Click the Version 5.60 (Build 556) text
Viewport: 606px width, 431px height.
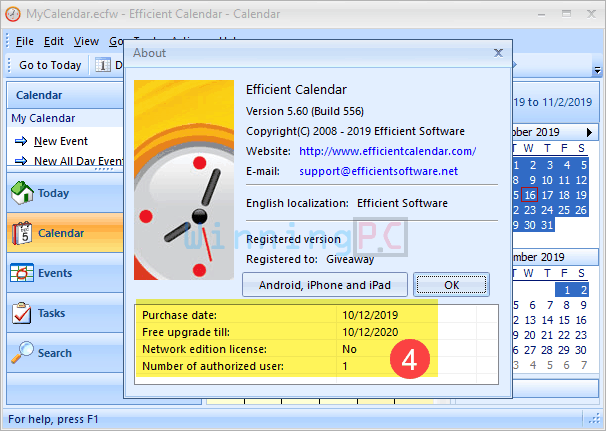[x=305, y=111]
